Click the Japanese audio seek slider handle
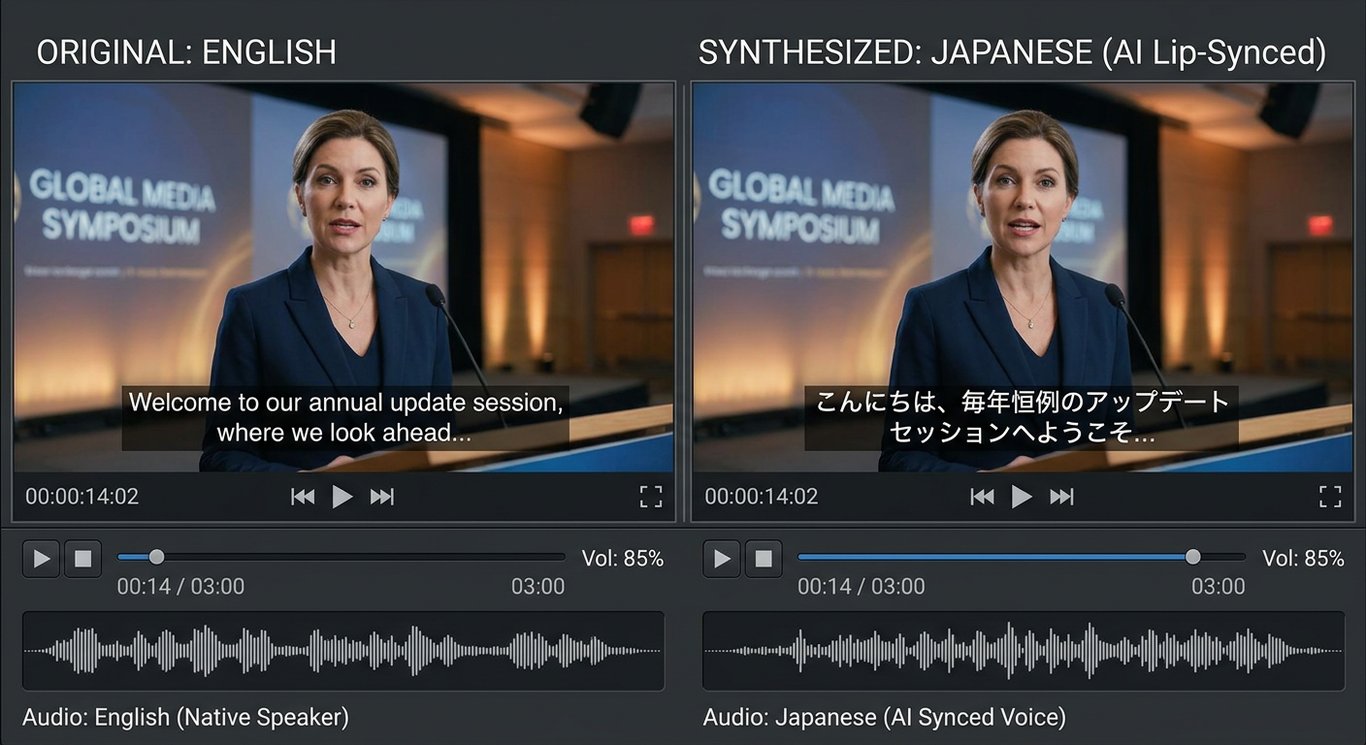1366x745 pixels. (1193, 557)
